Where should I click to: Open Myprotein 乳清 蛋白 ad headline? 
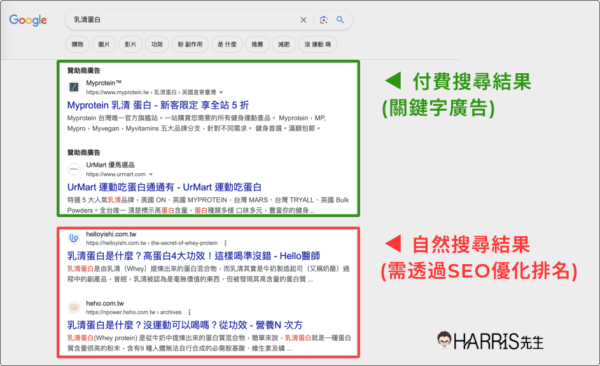click(158, 105)
